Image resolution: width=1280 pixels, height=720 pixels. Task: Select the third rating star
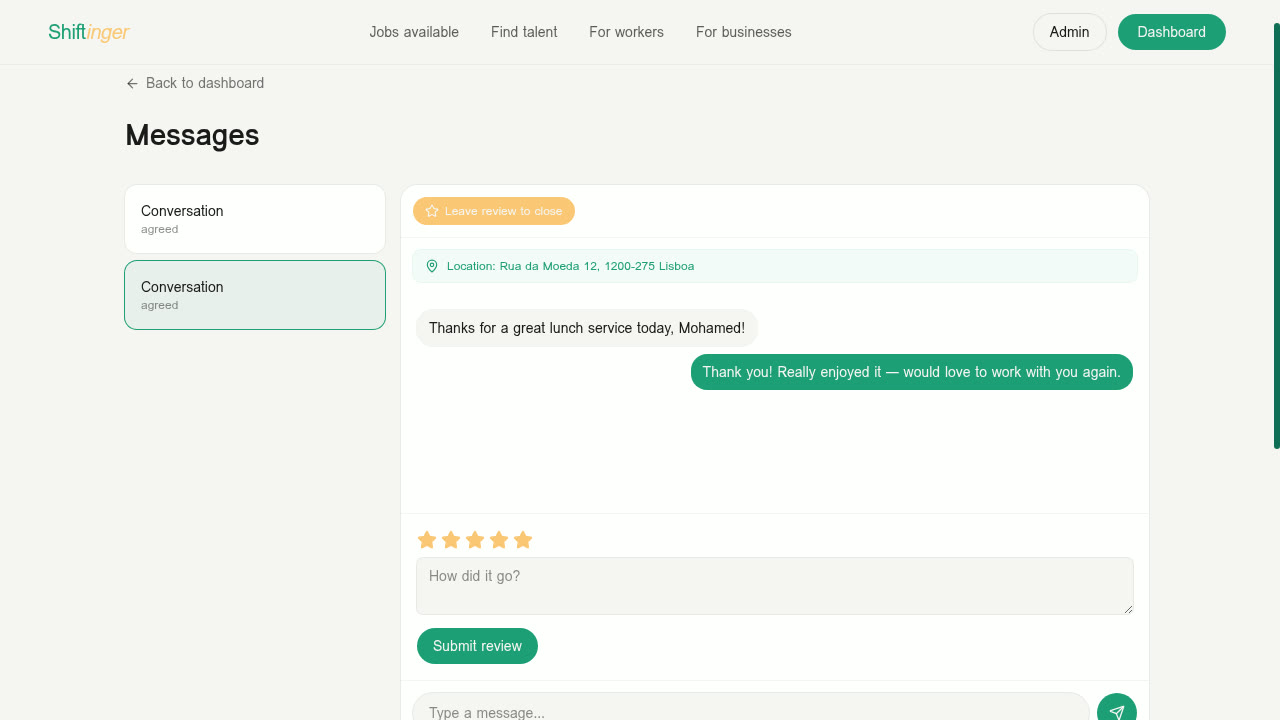click(475, 540)
